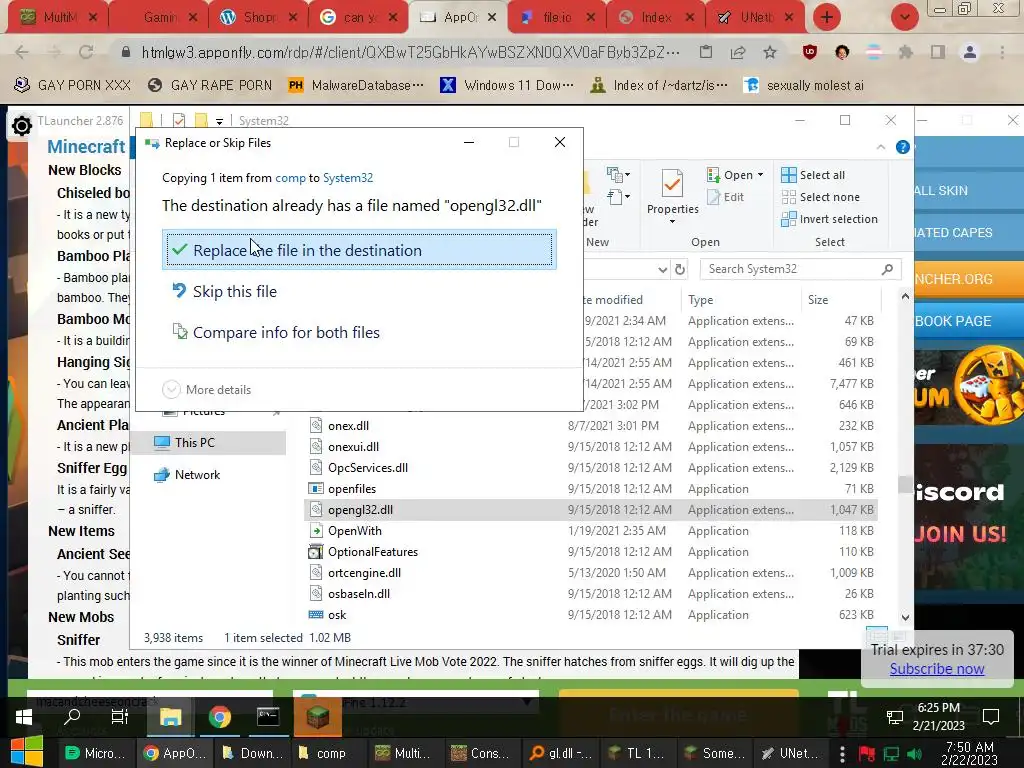Image resolution: width=1024 pixels, height=768 pixels.
Task: Click Open in the Explorer ribbon
Action: (x=729, y=175)
